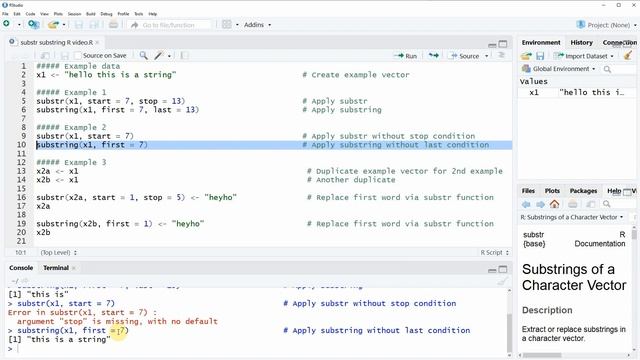The image size is (640, 360).
Task: Click the Print document icon in main toolbar
Action: click(x=113, y=25)
